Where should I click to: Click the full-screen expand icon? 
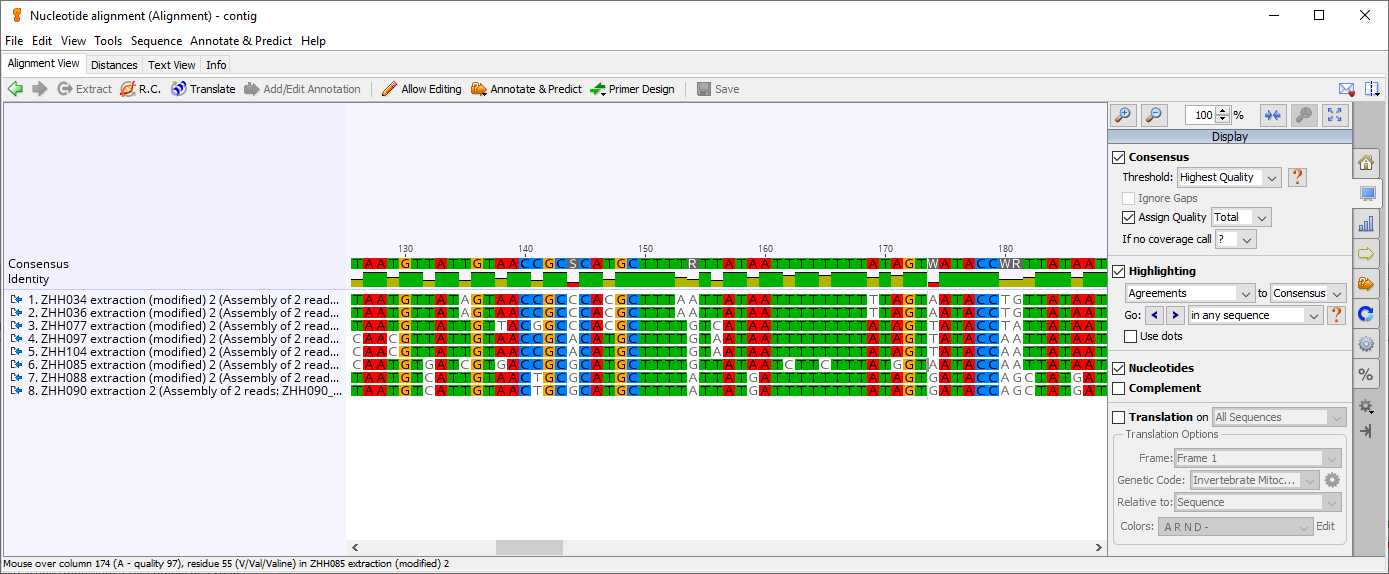1335,115
